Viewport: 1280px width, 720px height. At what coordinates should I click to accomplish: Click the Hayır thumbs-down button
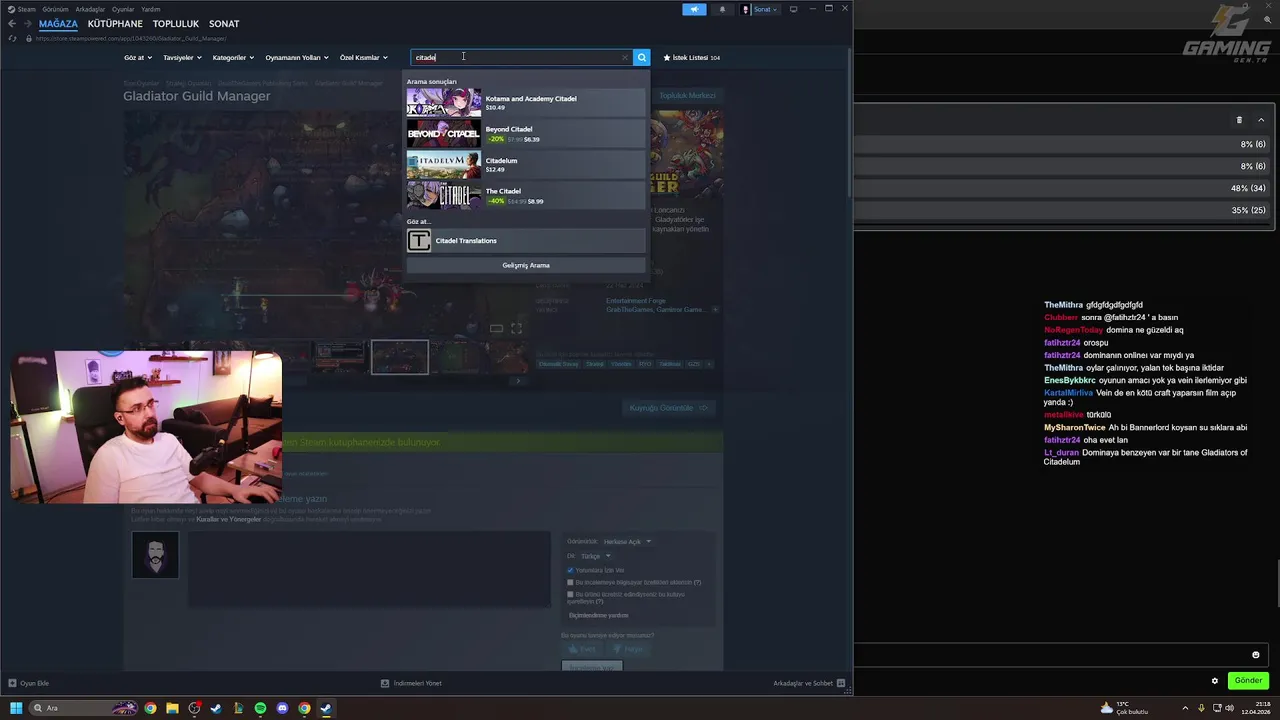pos(627,649)
